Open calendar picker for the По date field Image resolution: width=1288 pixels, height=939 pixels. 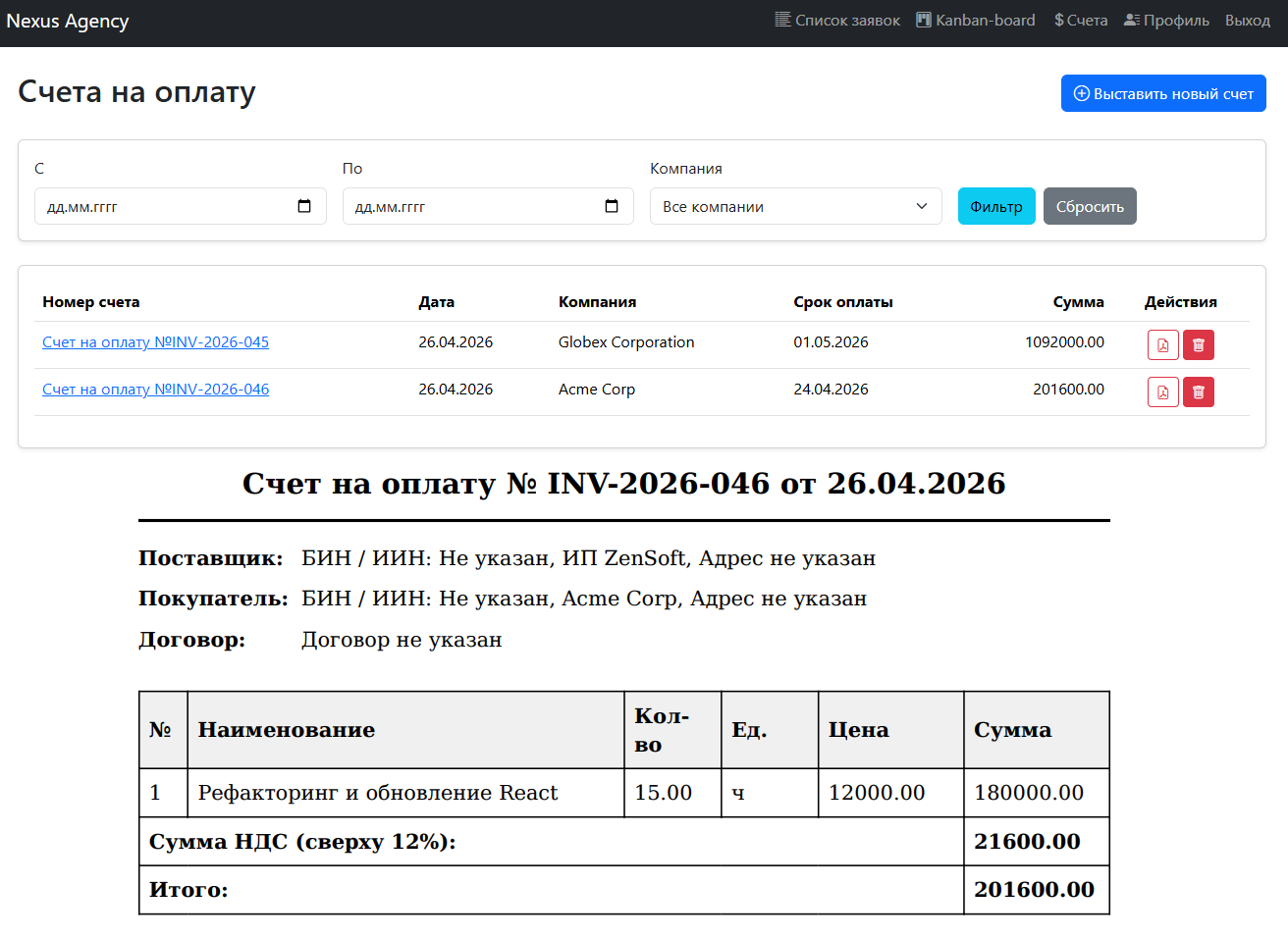612,206
